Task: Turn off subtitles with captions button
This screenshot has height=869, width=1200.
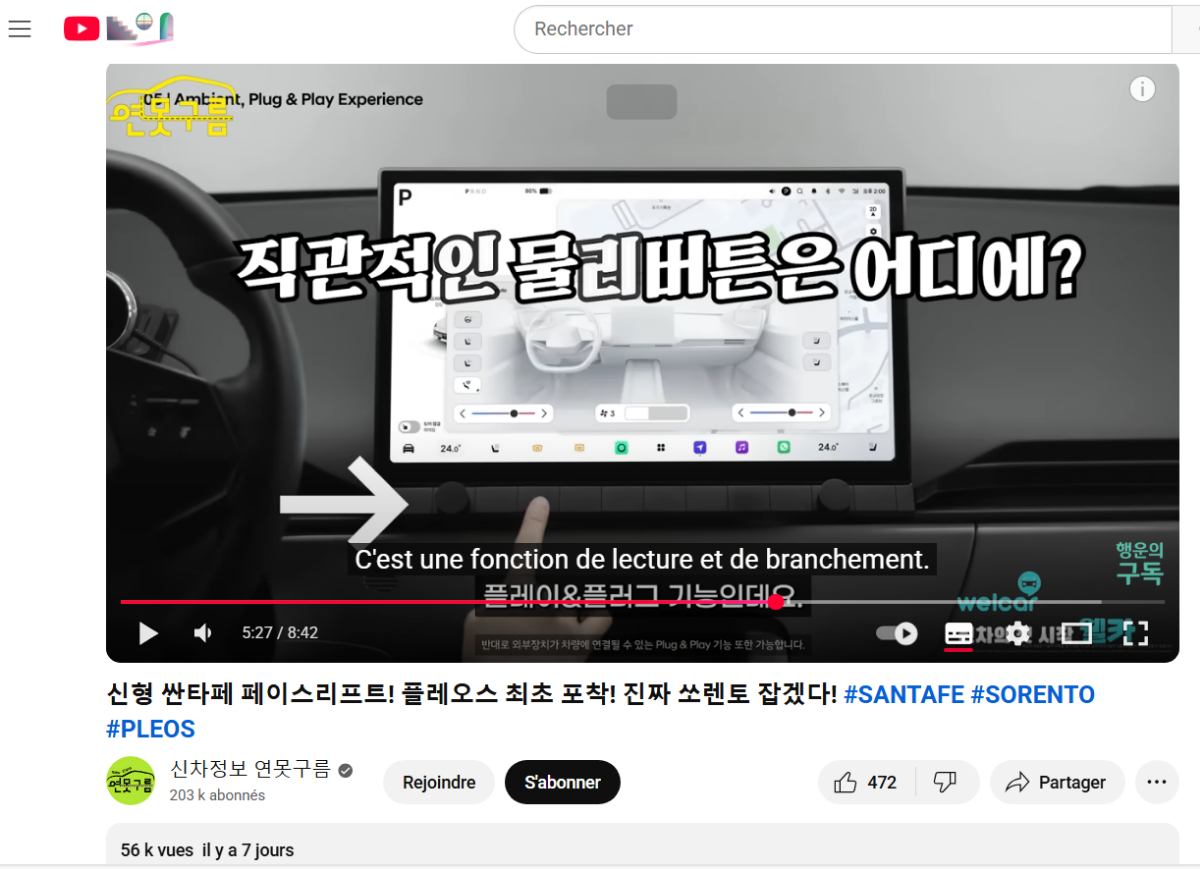Action: tap(958, 633)
